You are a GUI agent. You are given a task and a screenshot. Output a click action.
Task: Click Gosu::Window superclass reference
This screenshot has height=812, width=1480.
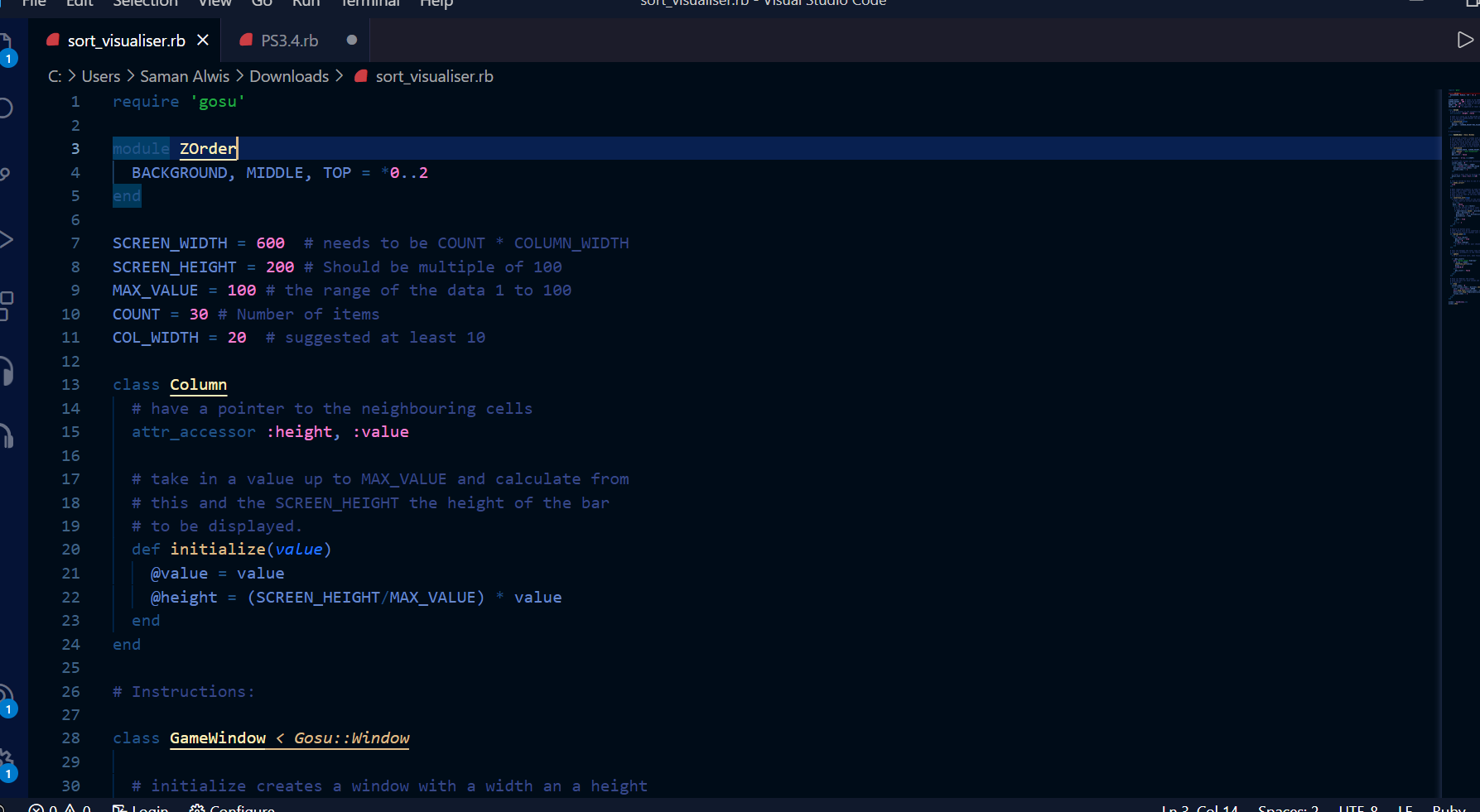pos(351,738)
